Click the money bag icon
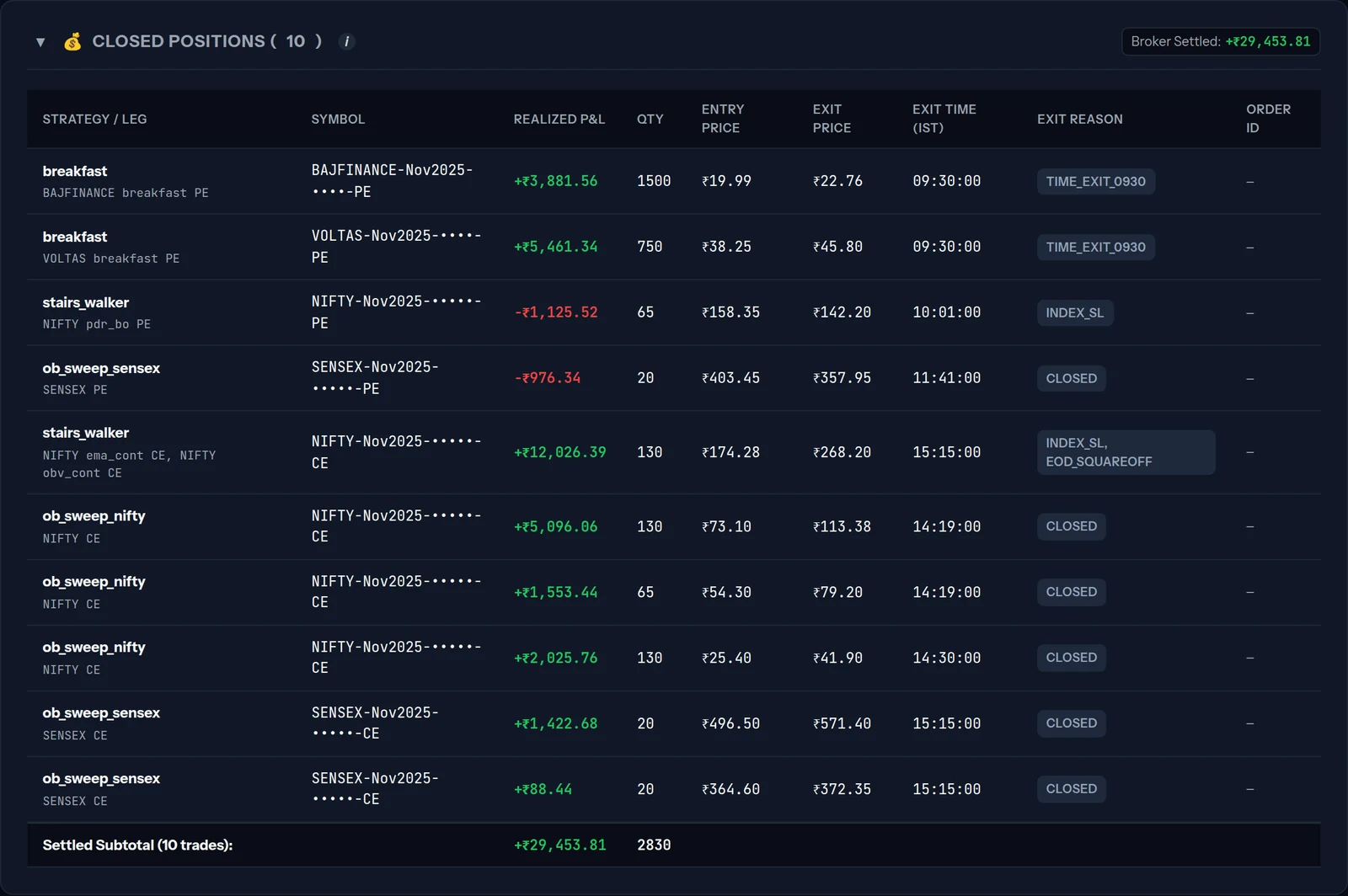Viewport: 1348px width, 896px height. pyautogui.click(x=72, y=41)
